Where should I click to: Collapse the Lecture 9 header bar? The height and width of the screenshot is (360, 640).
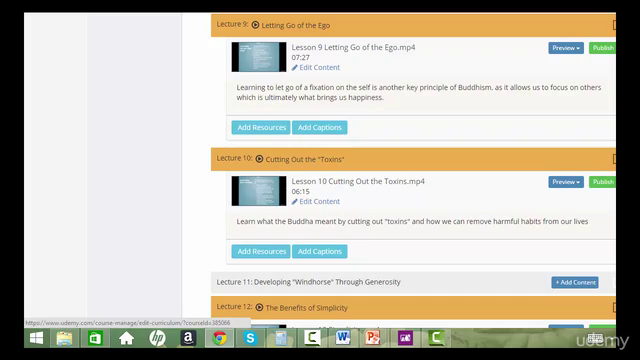[x=413, y=25]
